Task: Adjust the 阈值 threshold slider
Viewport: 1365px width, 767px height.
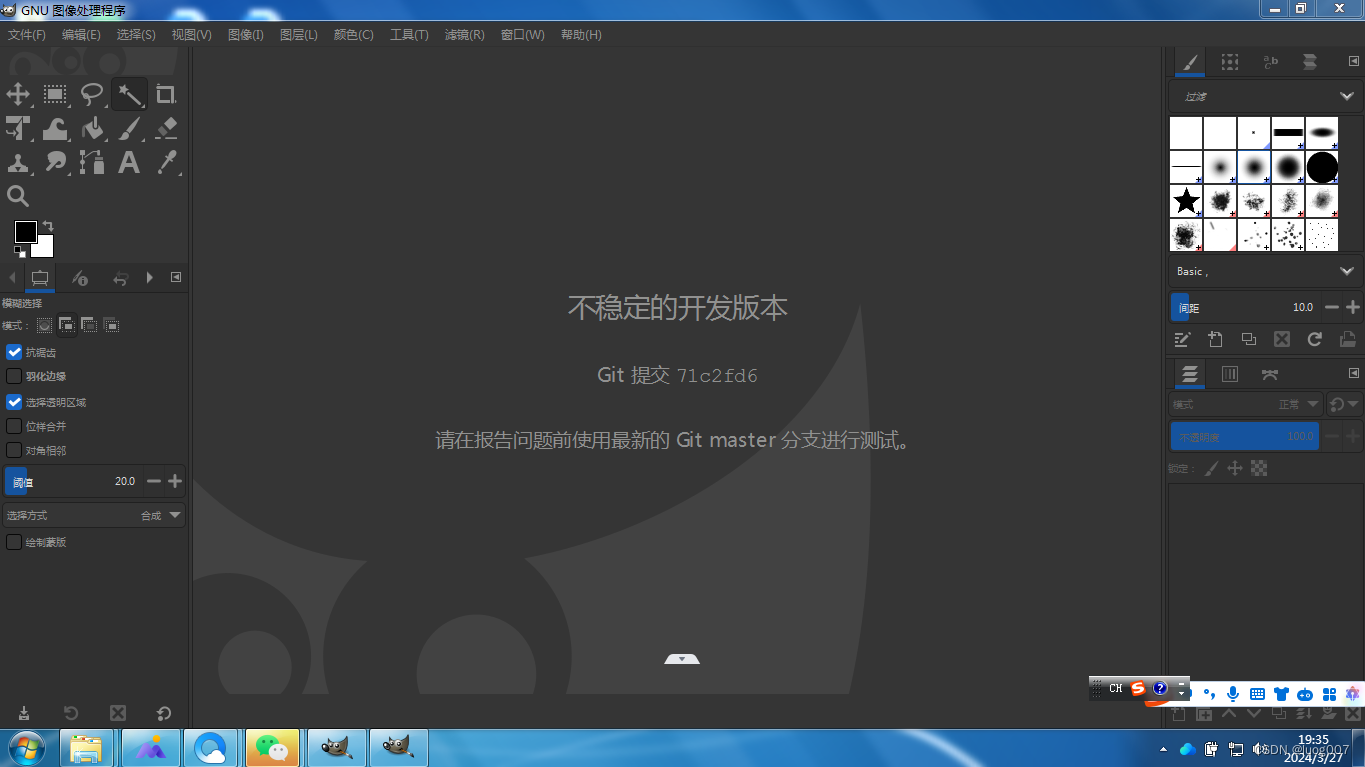Action: click(73, 481)
